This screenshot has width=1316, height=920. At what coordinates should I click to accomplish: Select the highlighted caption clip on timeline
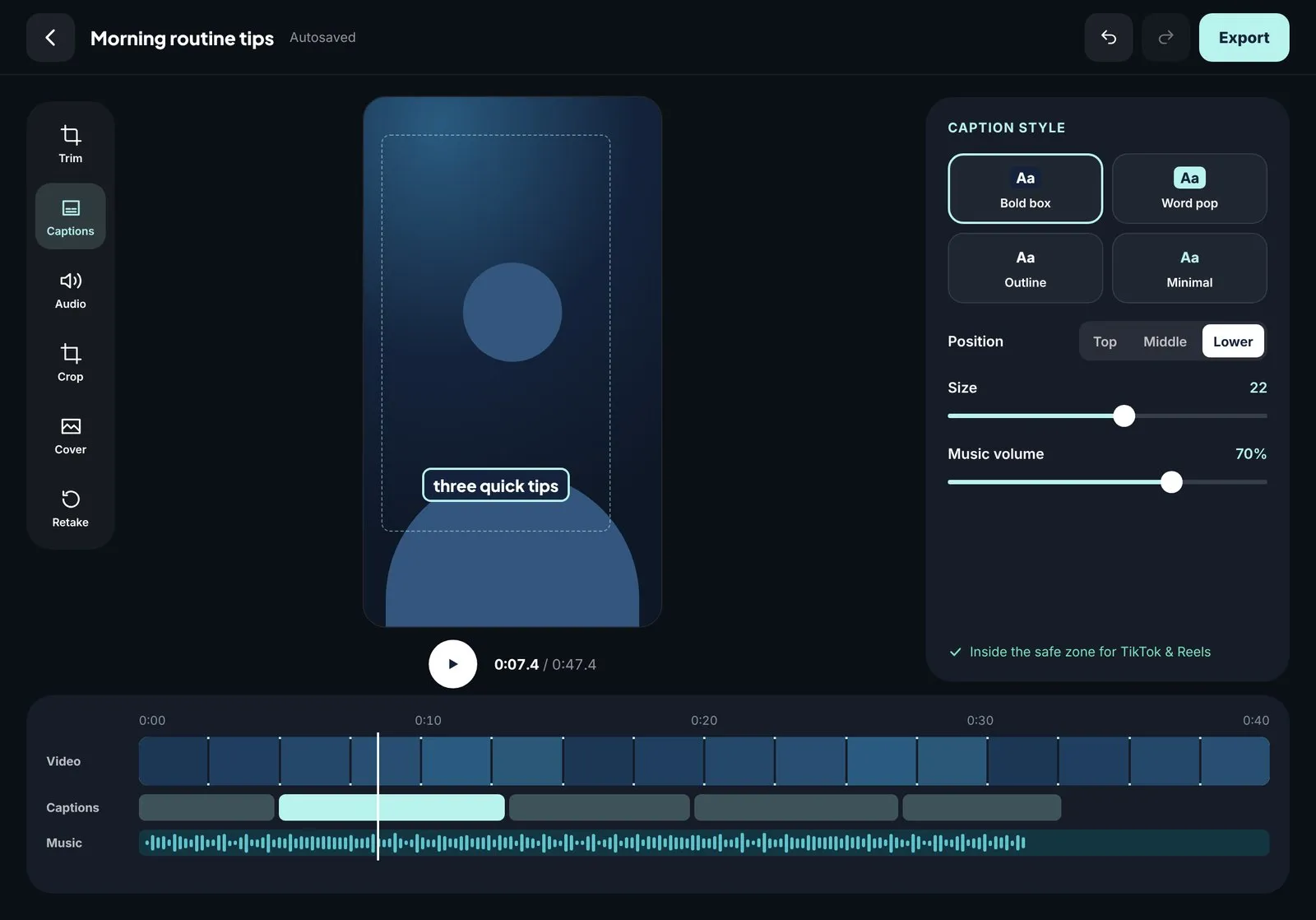[x=392, y=807]
